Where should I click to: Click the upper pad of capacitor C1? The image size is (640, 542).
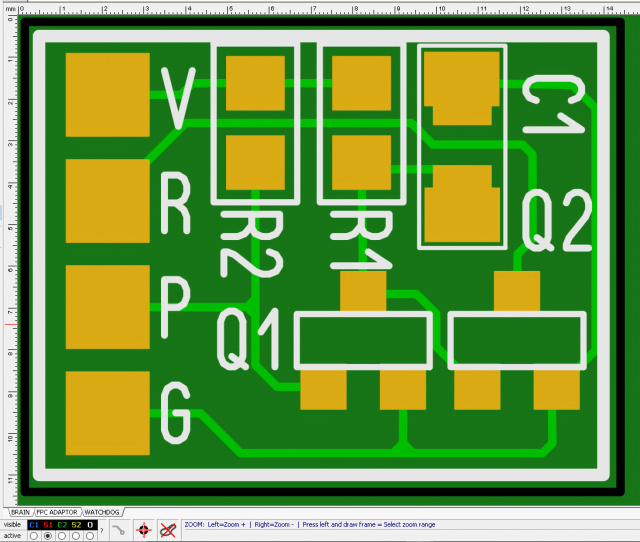(460, 85)
